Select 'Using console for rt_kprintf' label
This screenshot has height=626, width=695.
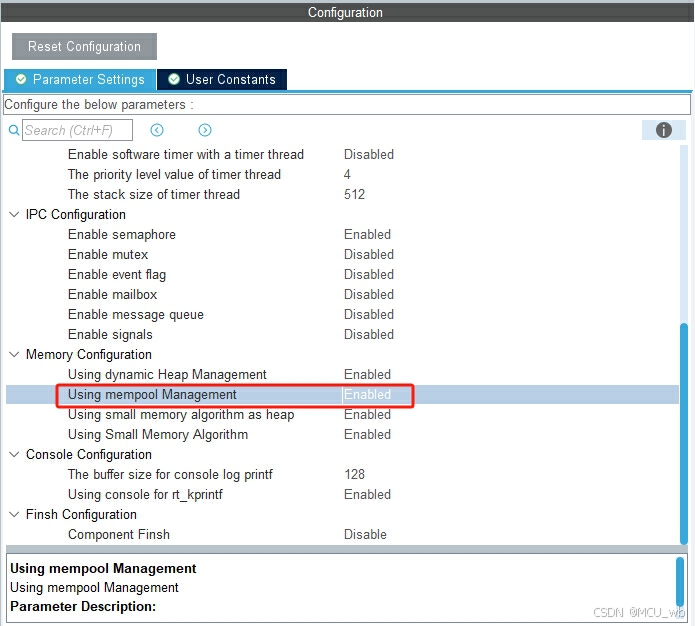click(145, 494)
